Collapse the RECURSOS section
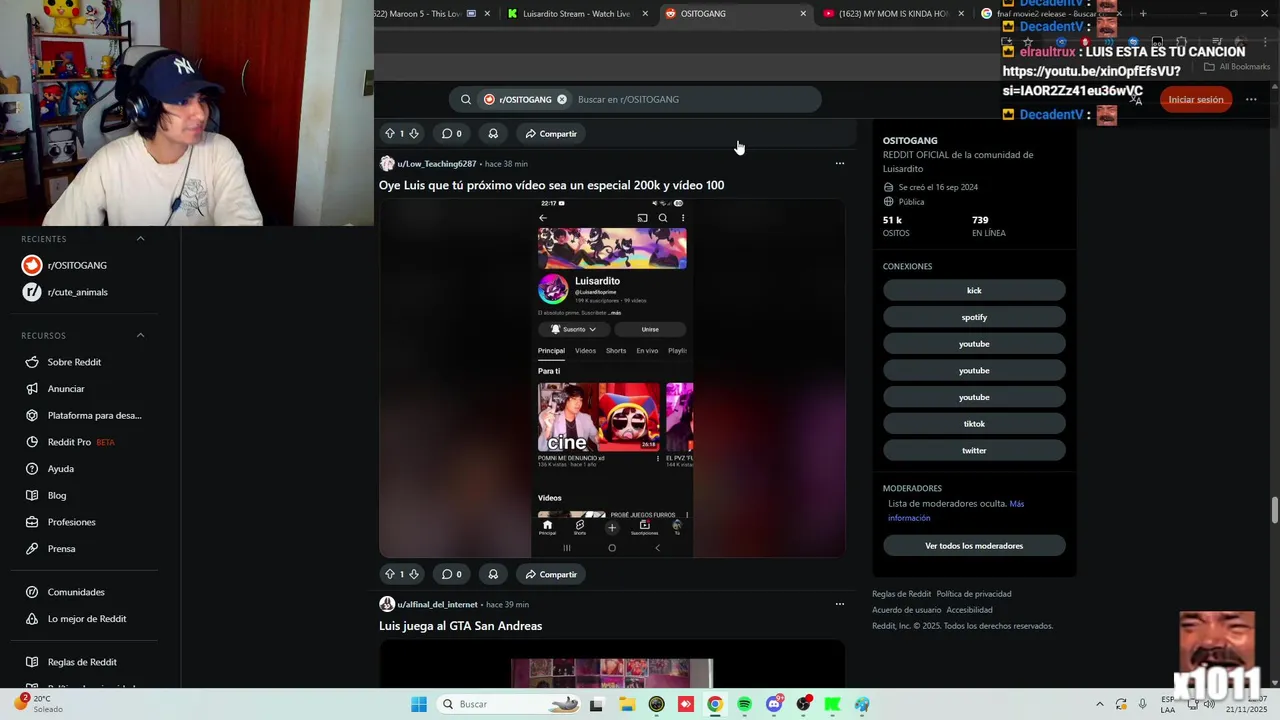This screenshot has width=1280, height=720. tap(140, 335)
